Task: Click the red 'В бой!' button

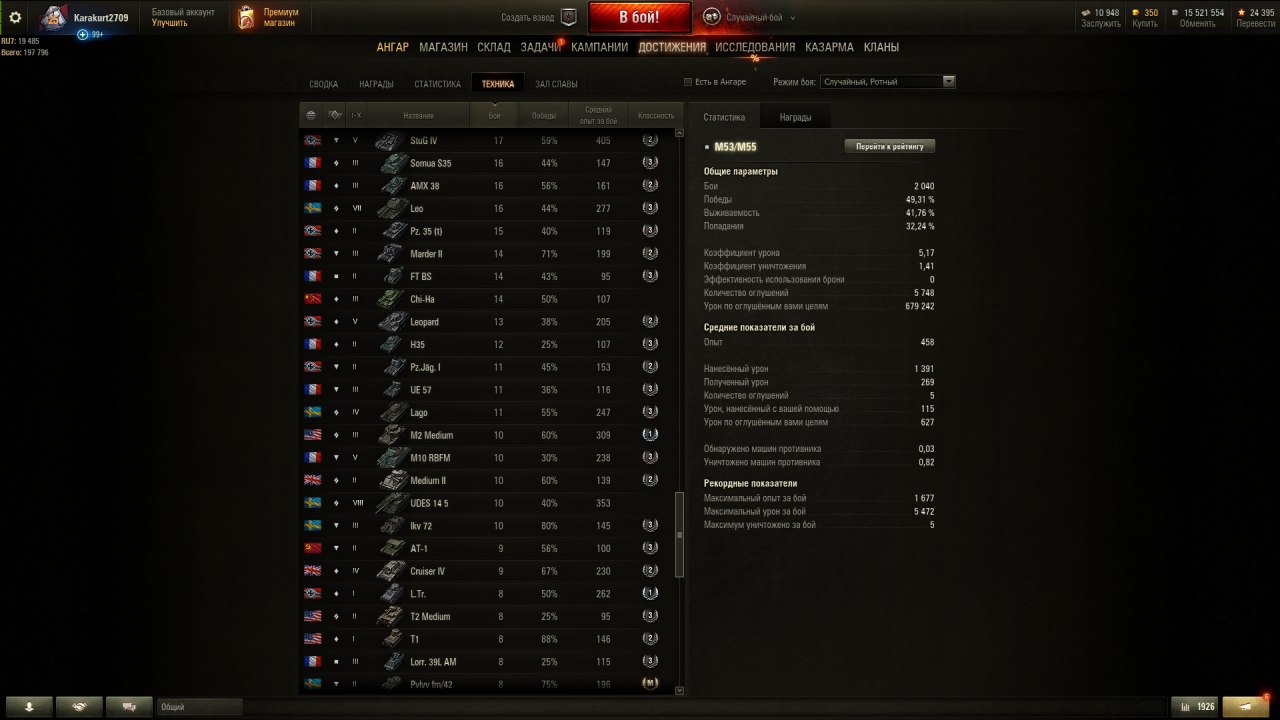Action: click(639, 17)
